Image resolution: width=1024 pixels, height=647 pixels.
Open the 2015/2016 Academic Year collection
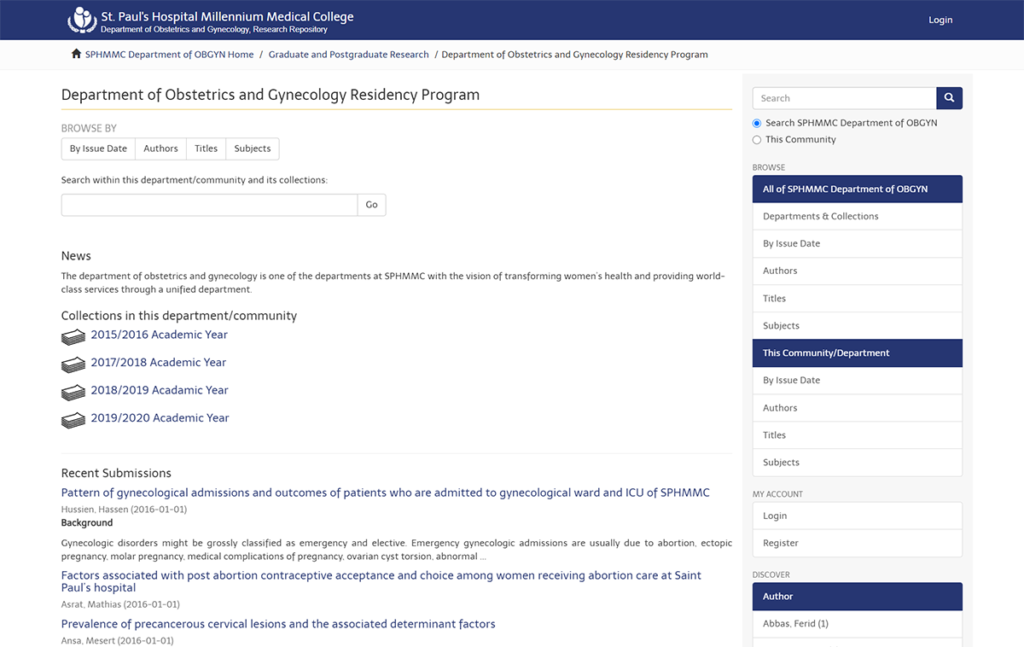(x=159, y=334)
